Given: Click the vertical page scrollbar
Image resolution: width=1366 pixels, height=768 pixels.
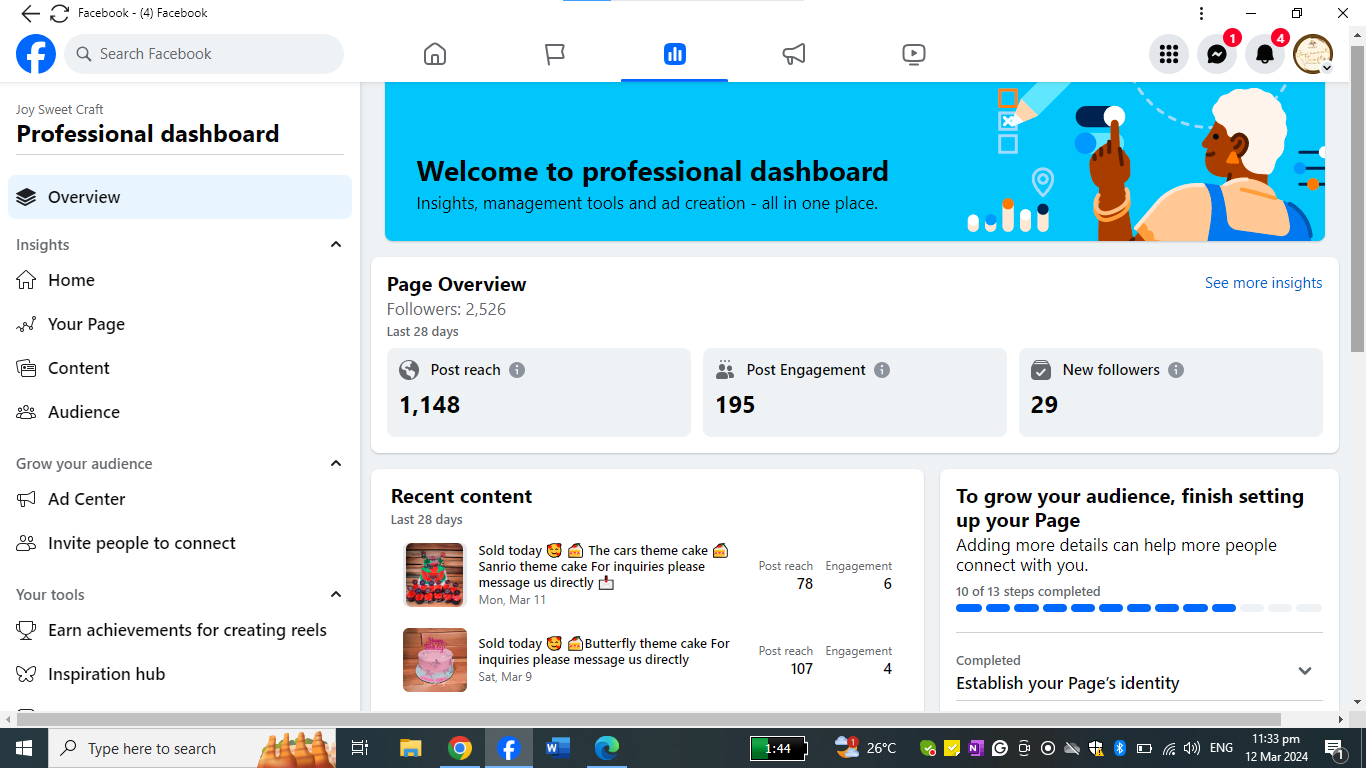Looking at the screenshot, I should coord(1357,200).
